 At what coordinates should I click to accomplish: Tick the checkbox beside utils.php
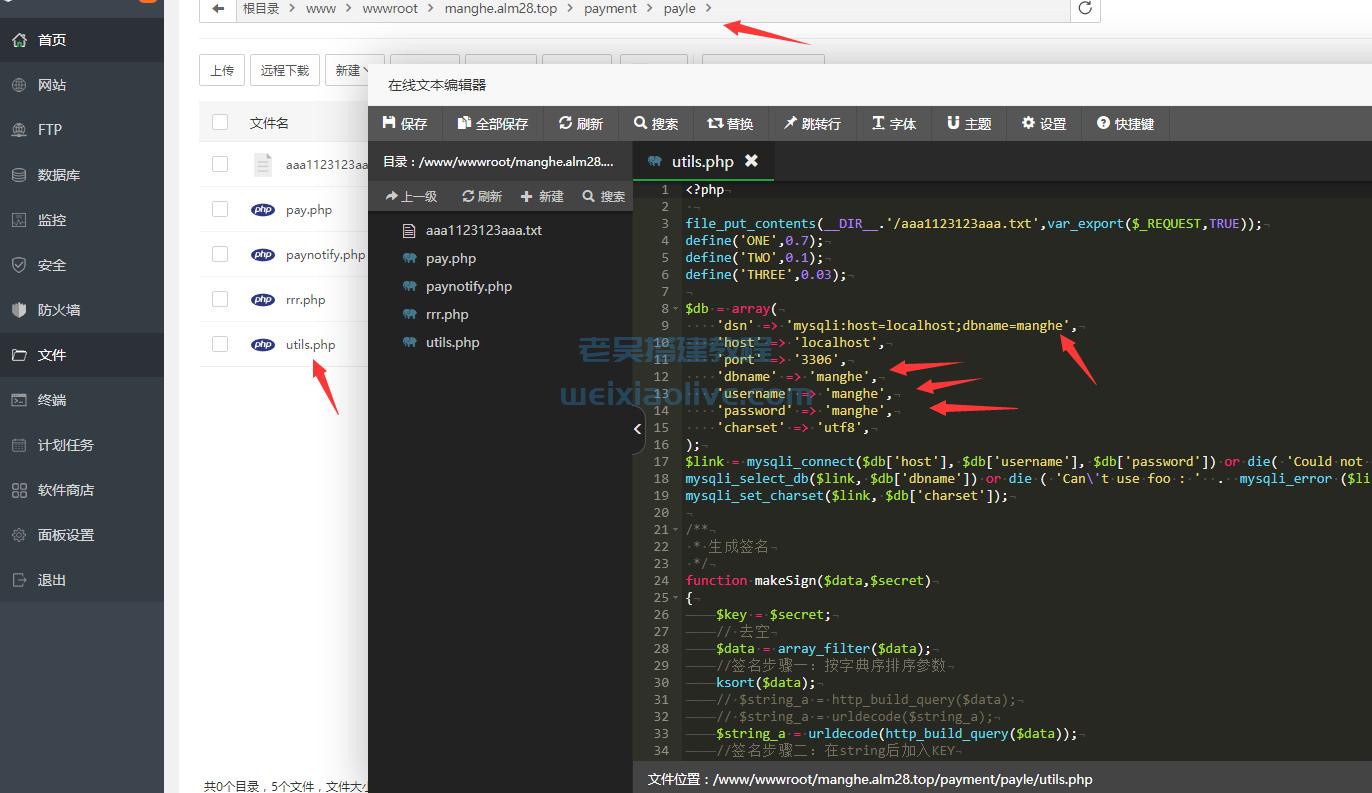(220, 344)
